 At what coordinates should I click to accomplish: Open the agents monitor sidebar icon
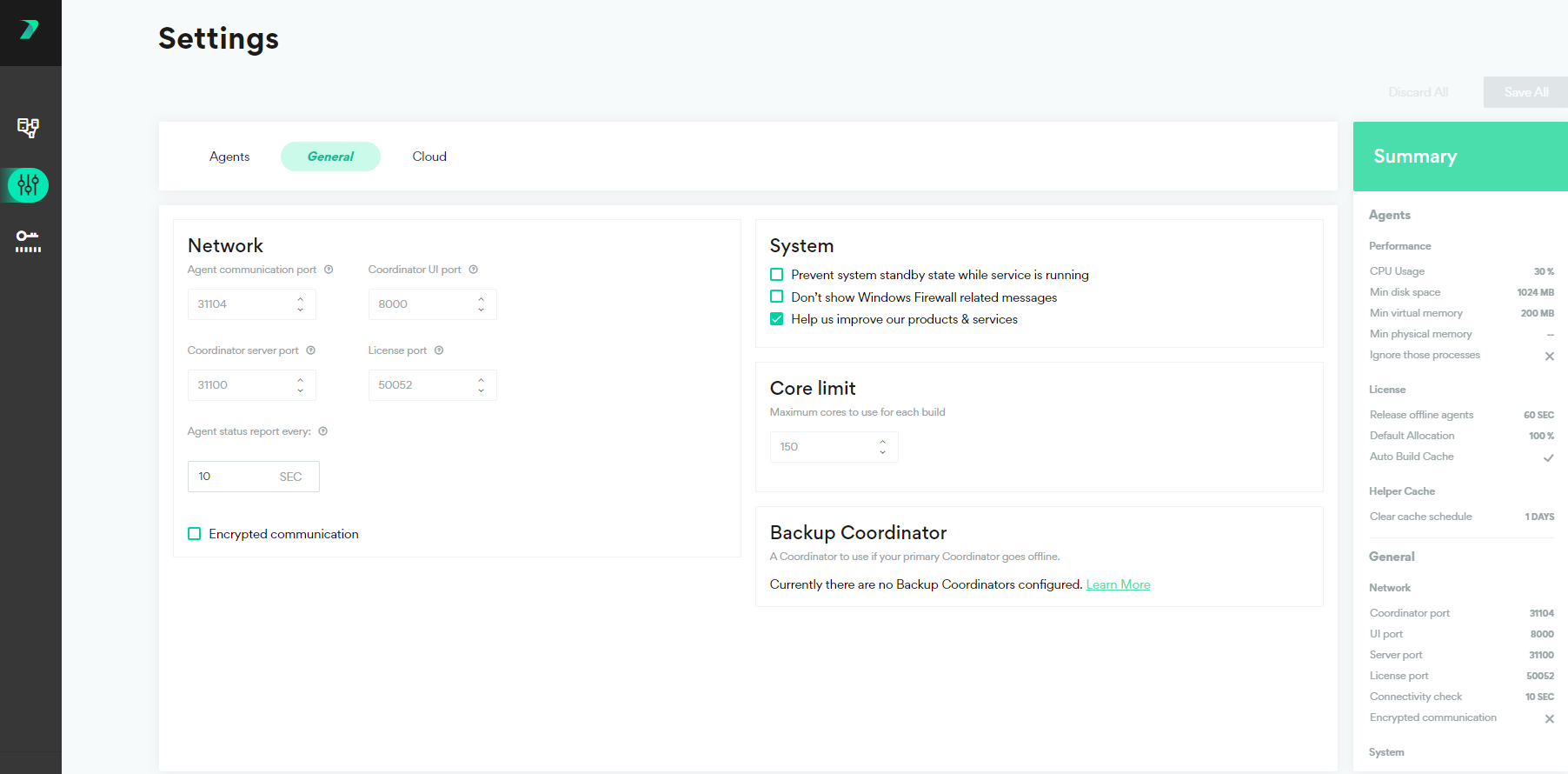(x=29, y=128)
